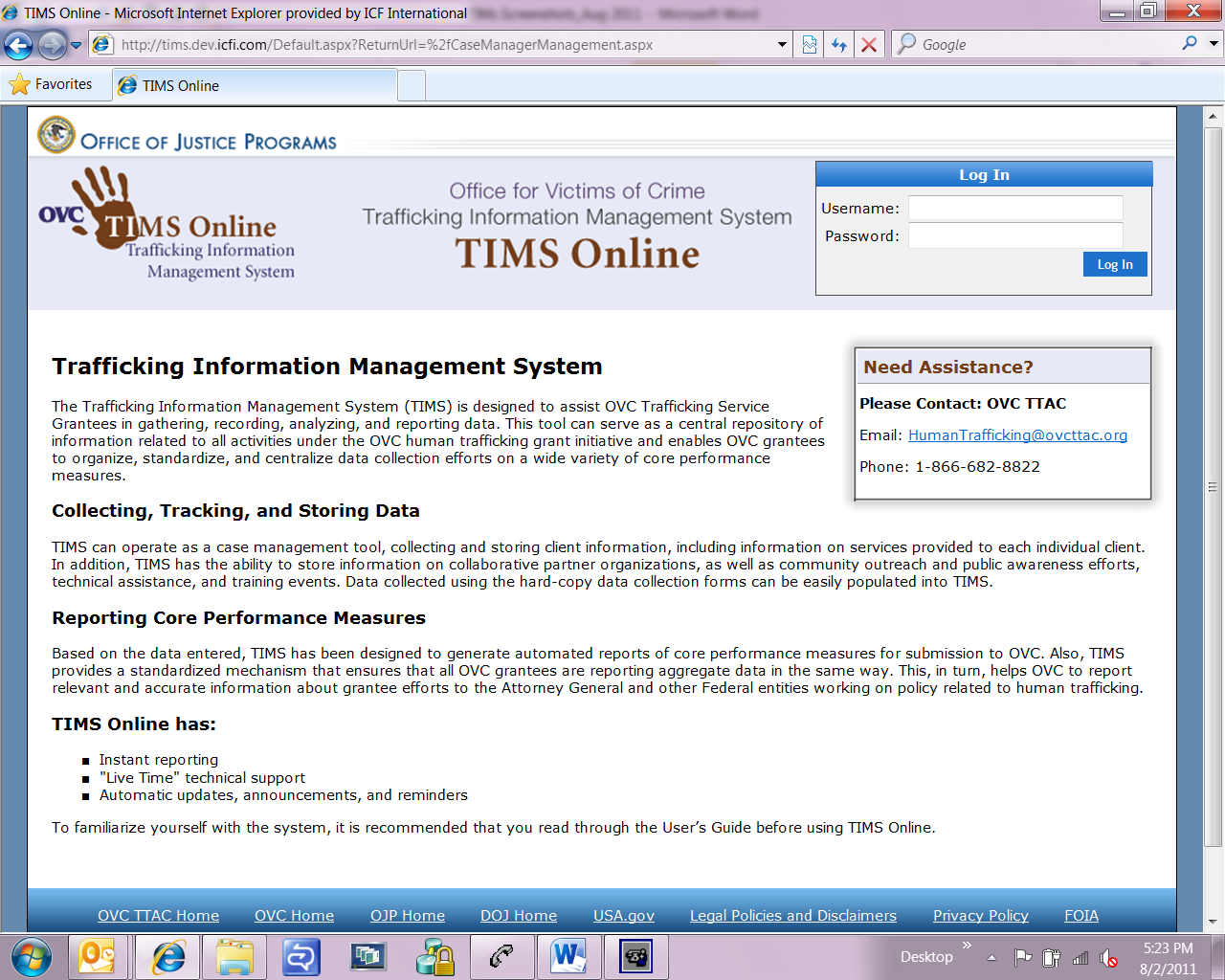The width and height of the screenshot is (1225, 980).
Task: Click the network signal tray icon
Action: coord(1080,957)
